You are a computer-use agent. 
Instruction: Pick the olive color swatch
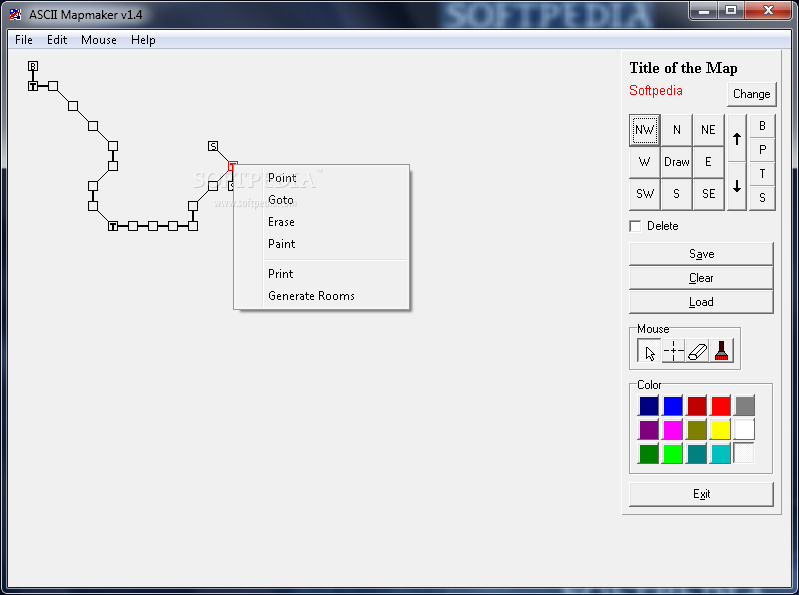click(x=697, y=430)
